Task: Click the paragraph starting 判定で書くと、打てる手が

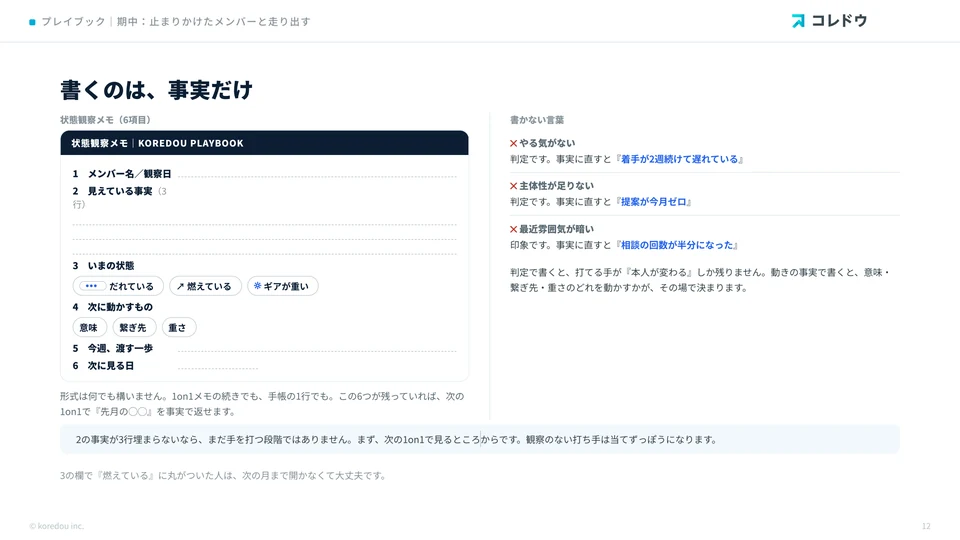Action: point(700,280)
